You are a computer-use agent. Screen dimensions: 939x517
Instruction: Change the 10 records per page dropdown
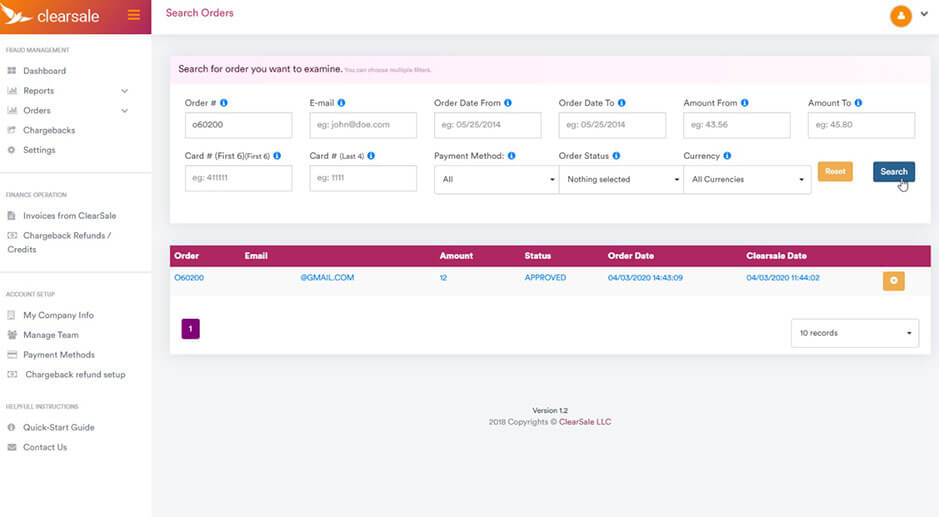click(x=854, y=333)
